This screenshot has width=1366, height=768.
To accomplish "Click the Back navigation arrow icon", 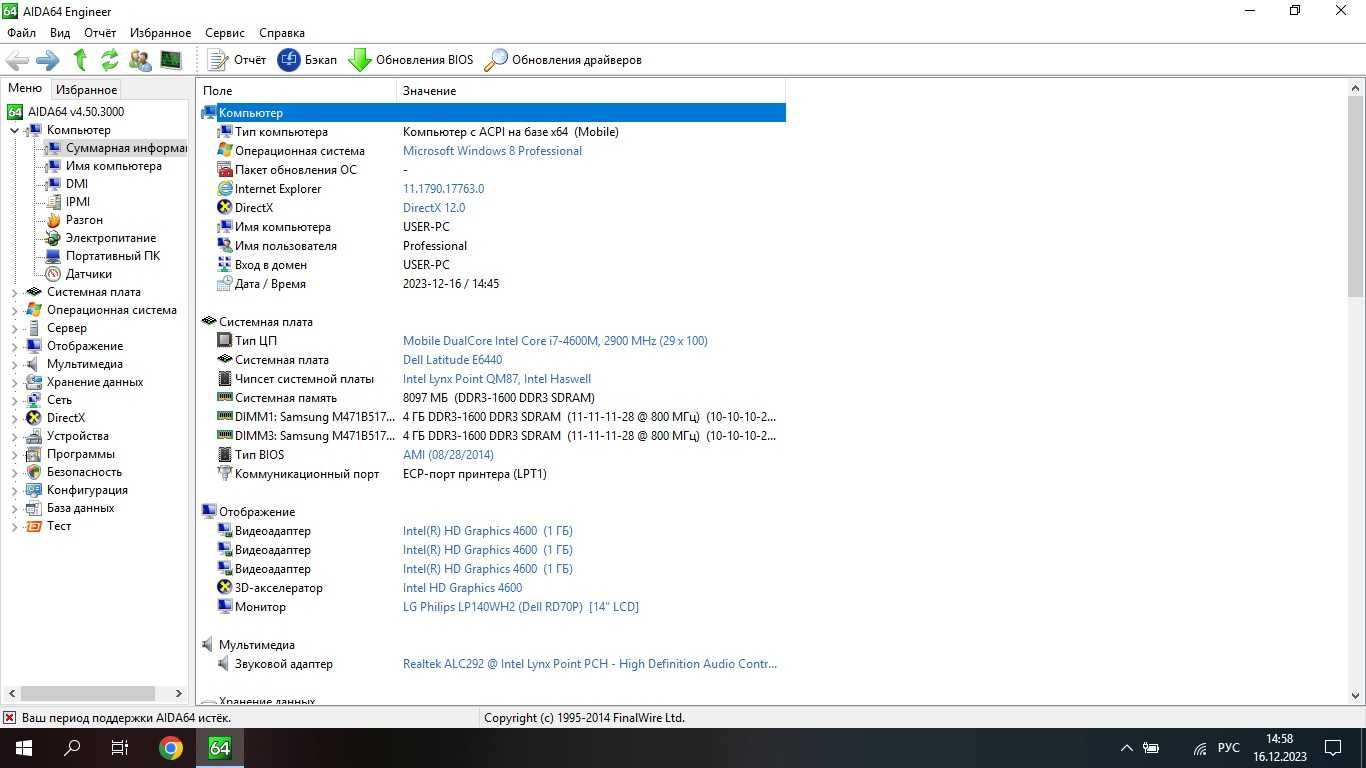I will click(17, 60).
